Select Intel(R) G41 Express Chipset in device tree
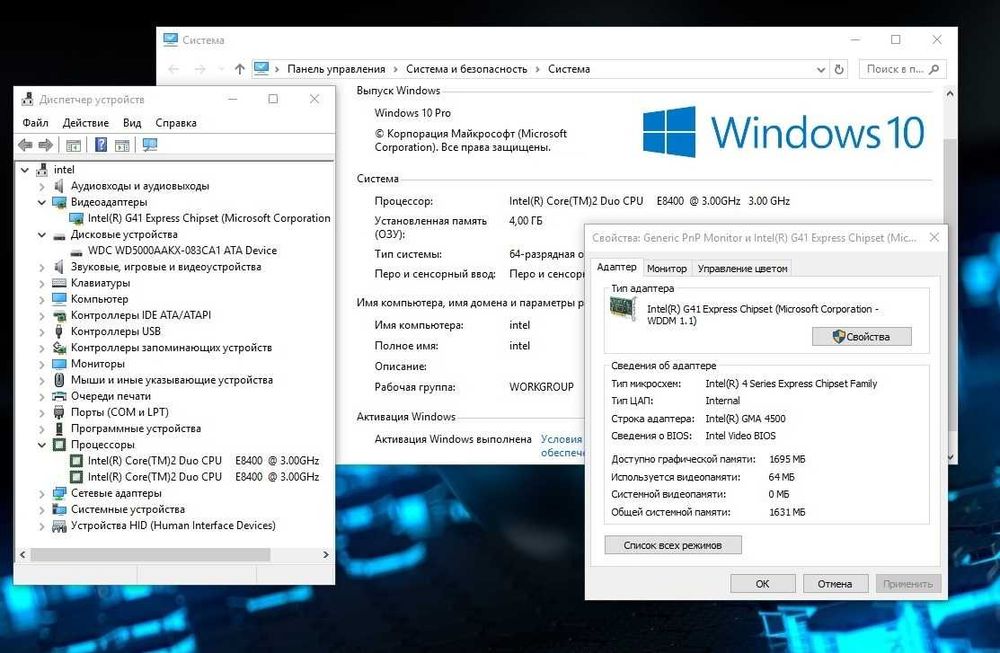Image resolution: width=1000 pixels, height=653 pixels. (x=209, y=218)
